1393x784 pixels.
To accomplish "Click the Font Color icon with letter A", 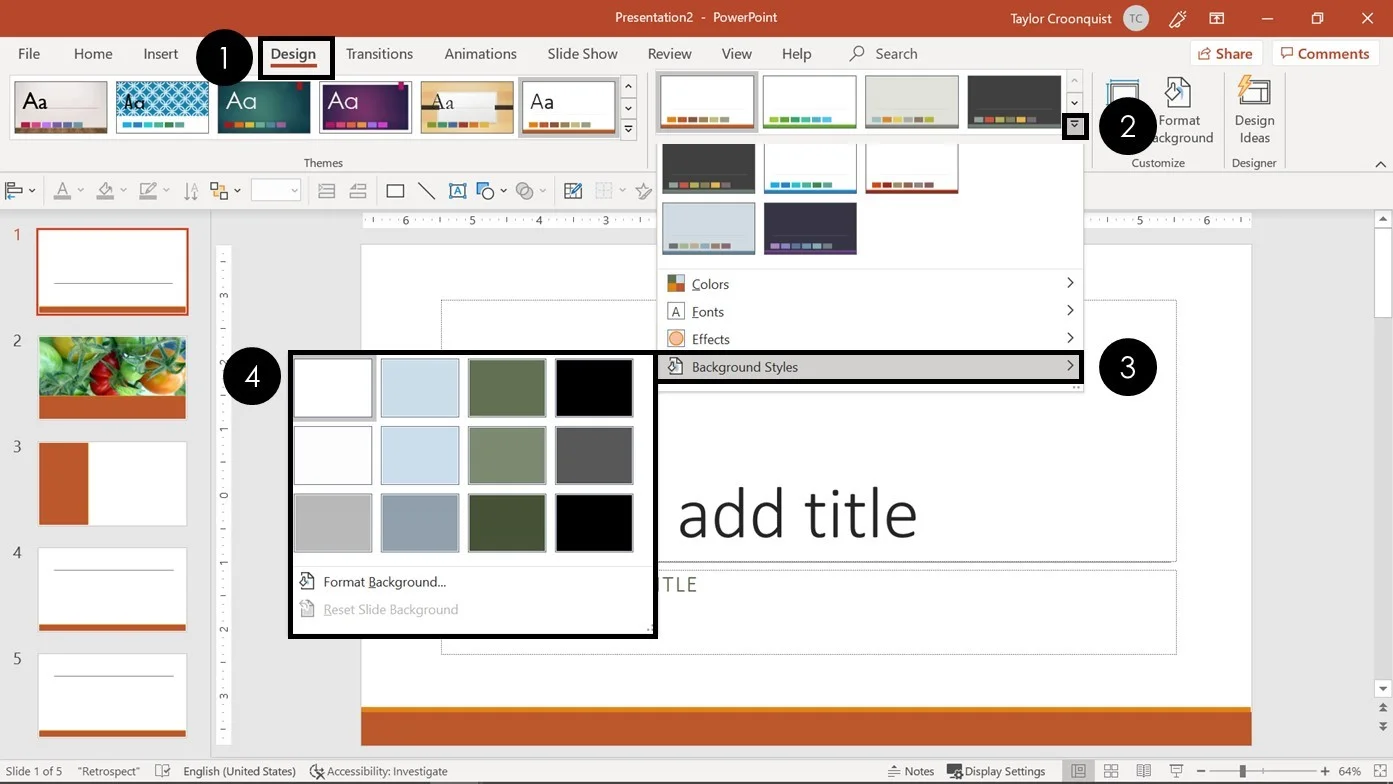I will click(62, 190).
